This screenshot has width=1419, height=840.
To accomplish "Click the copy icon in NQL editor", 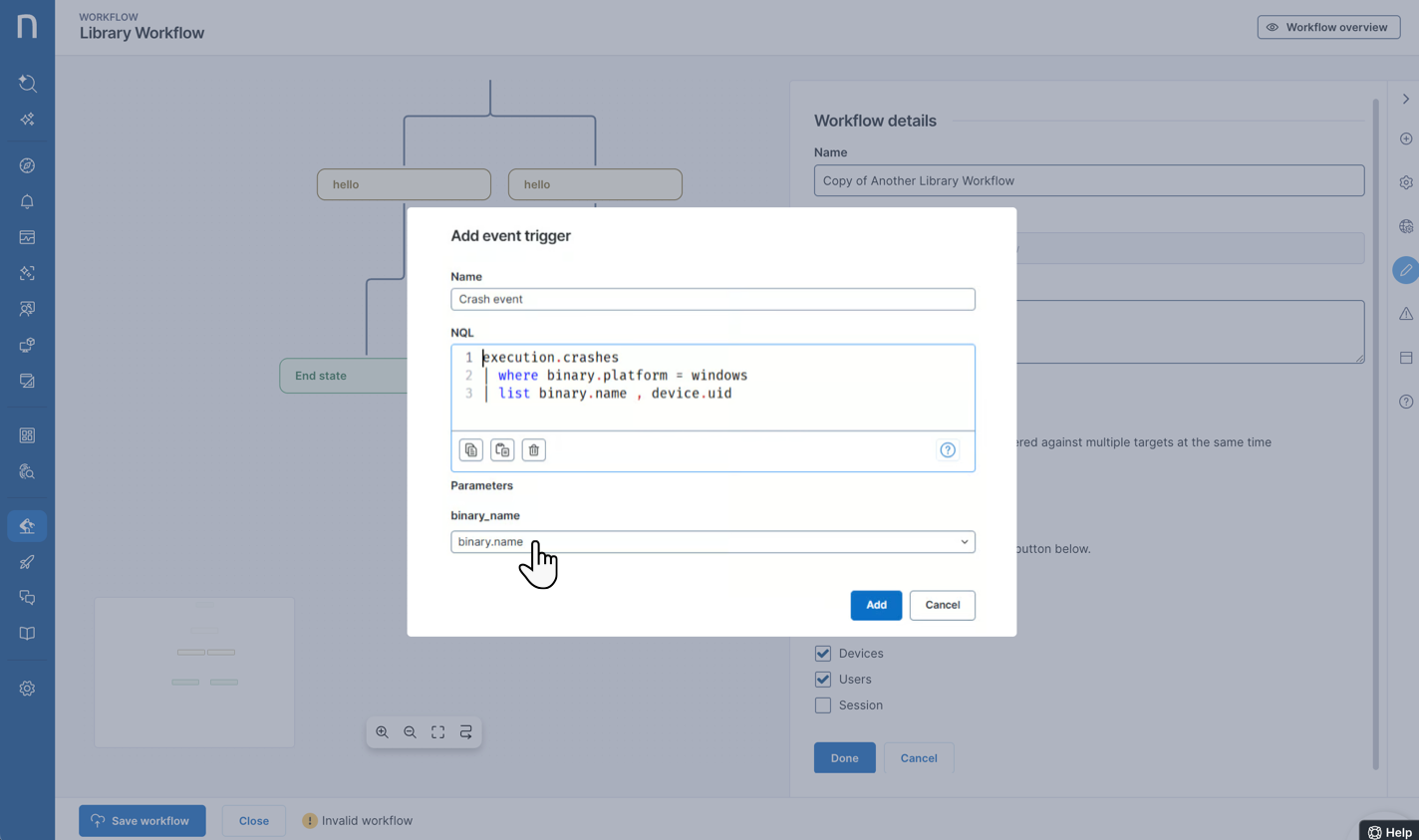I will click(471, 450).
